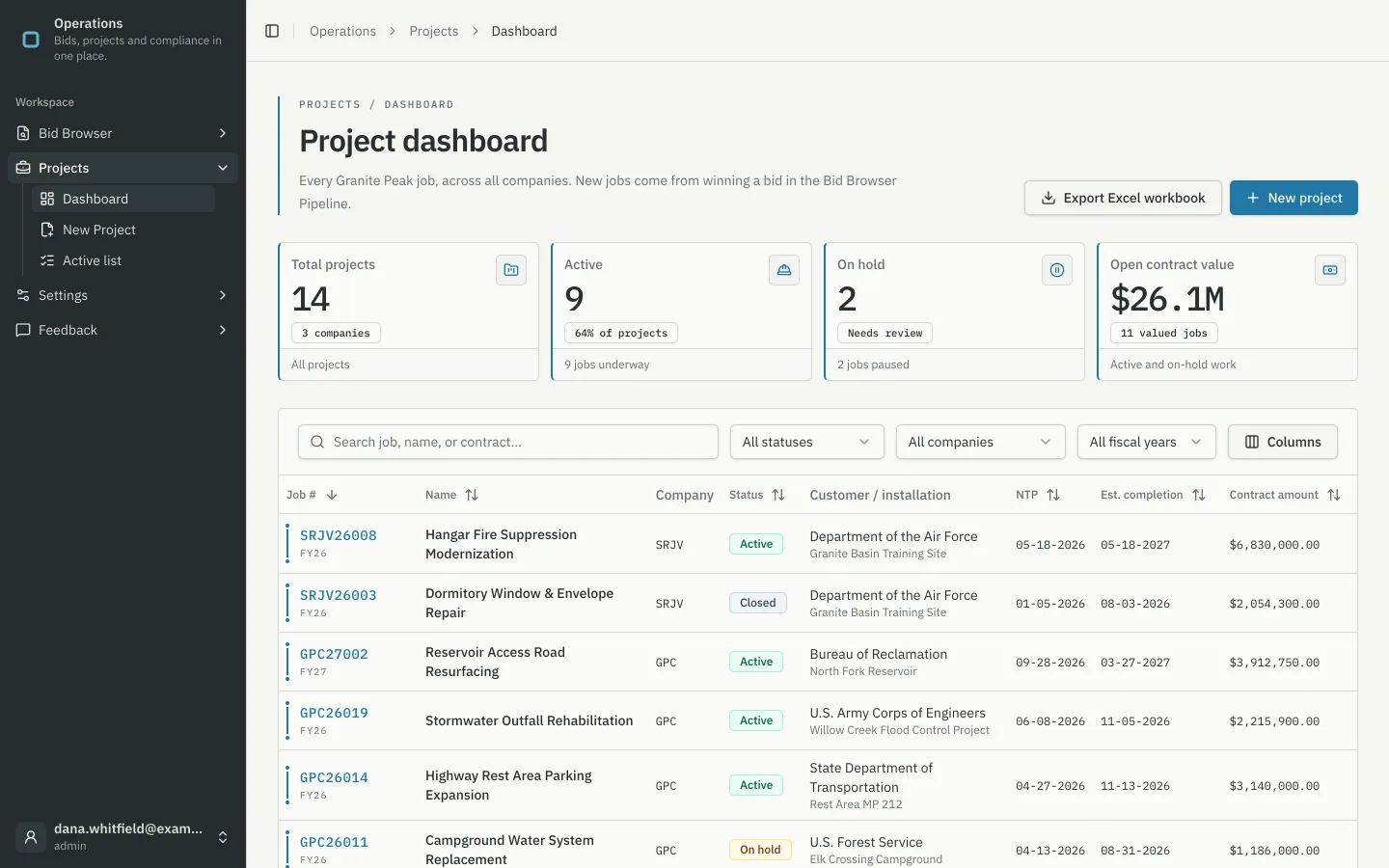Click the Settings sliders icon
The image size is (1389, 868).
point(23,295)
